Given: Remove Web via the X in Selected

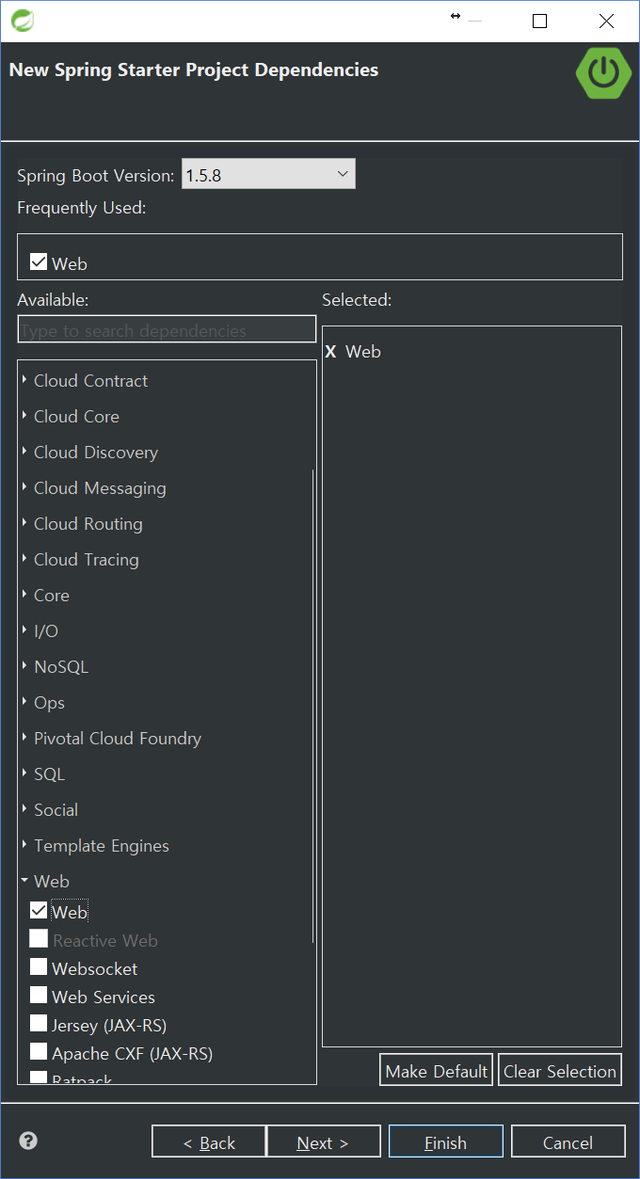Looking at the screenshot, I should click(331, 352).
